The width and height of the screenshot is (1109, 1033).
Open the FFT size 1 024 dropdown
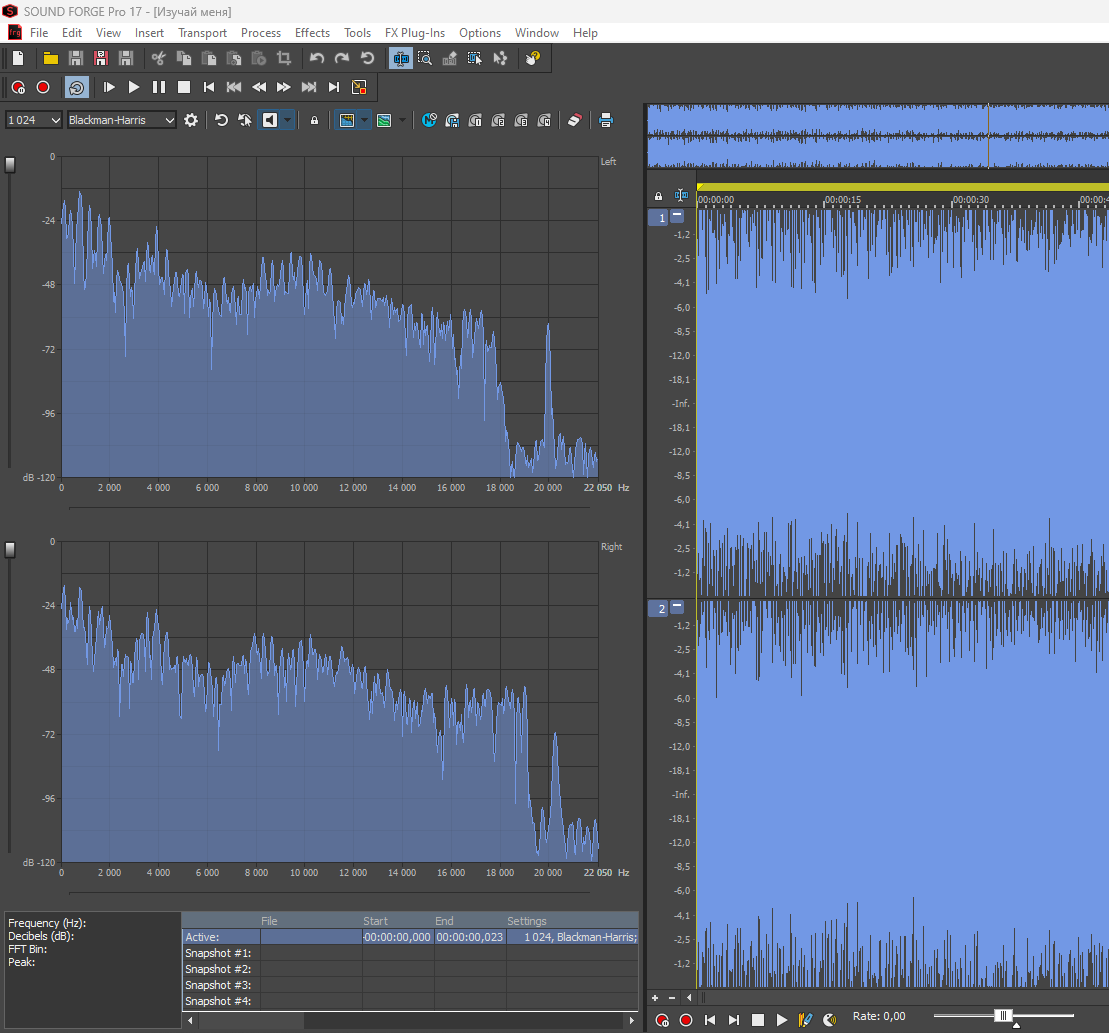pos(34,120)
